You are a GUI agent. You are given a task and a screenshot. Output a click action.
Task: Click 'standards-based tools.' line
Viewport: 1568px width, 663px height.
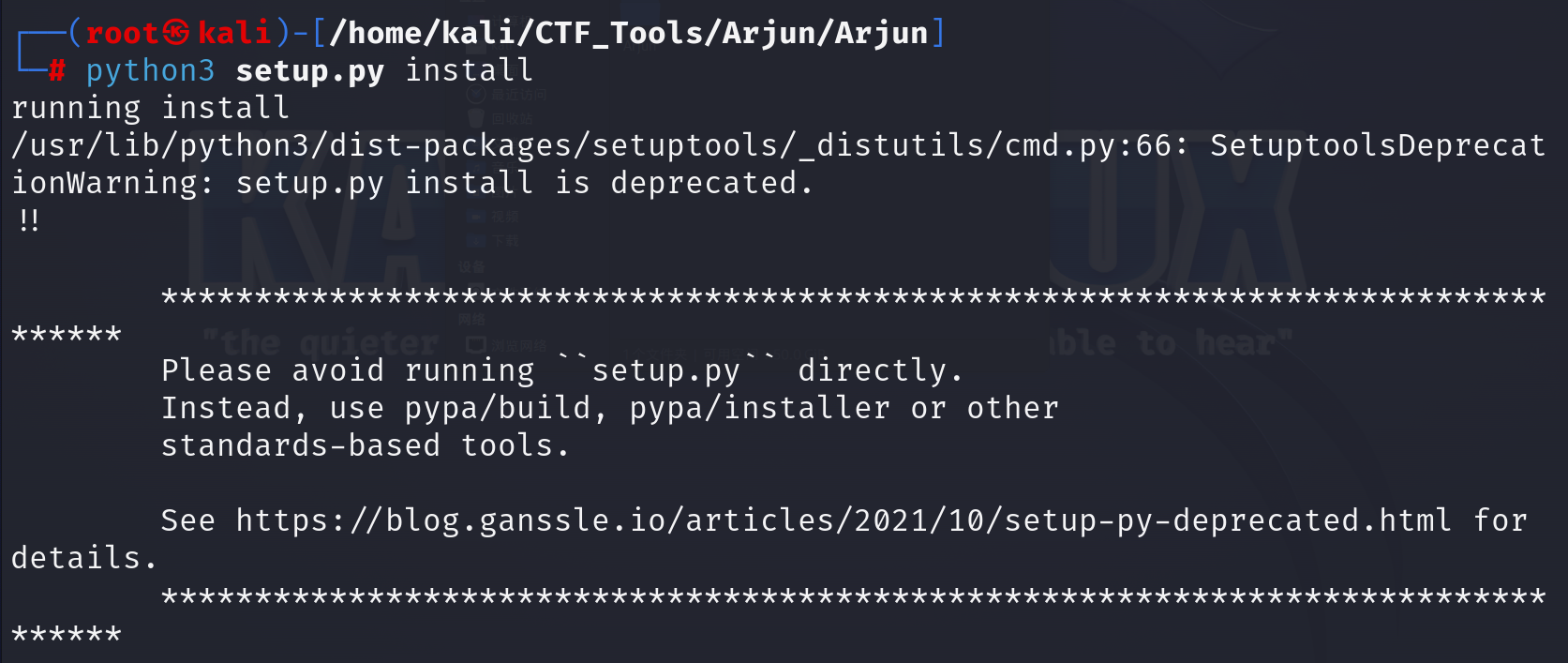click(365, 445)
